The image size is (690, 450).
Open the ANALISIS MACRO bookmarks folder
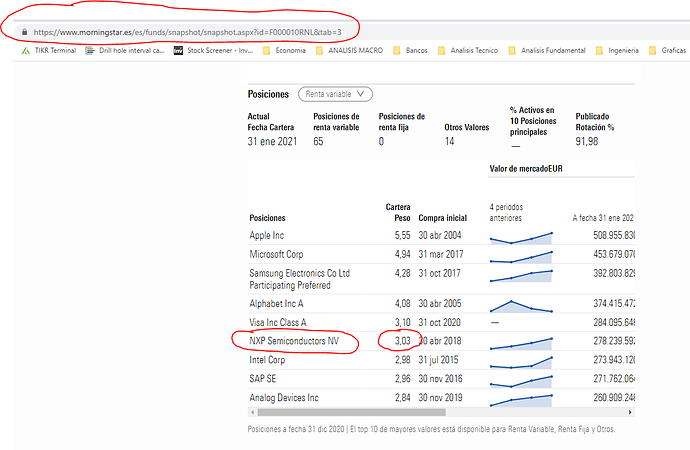[x=349, y=51]
